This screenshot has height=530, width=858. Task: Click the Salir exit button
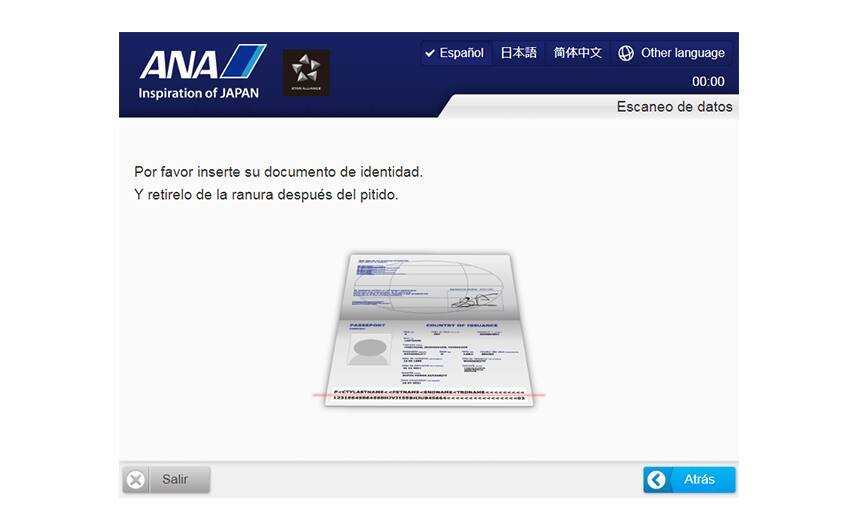pos(166,480)
